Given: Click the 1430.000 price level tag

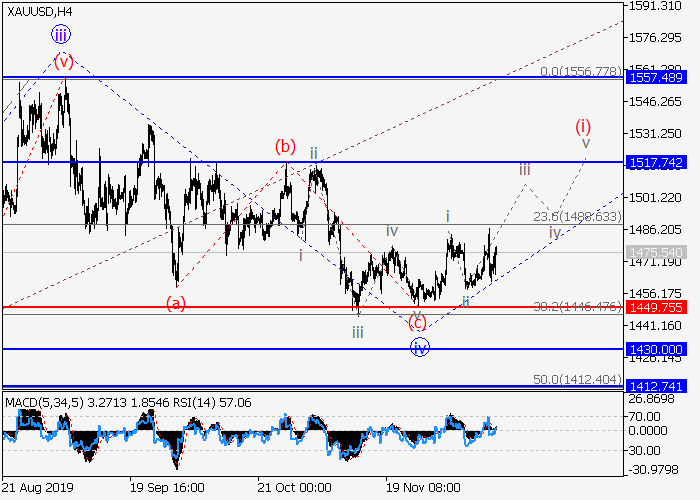Looking at the screenshot, I should tap(654, 350).
